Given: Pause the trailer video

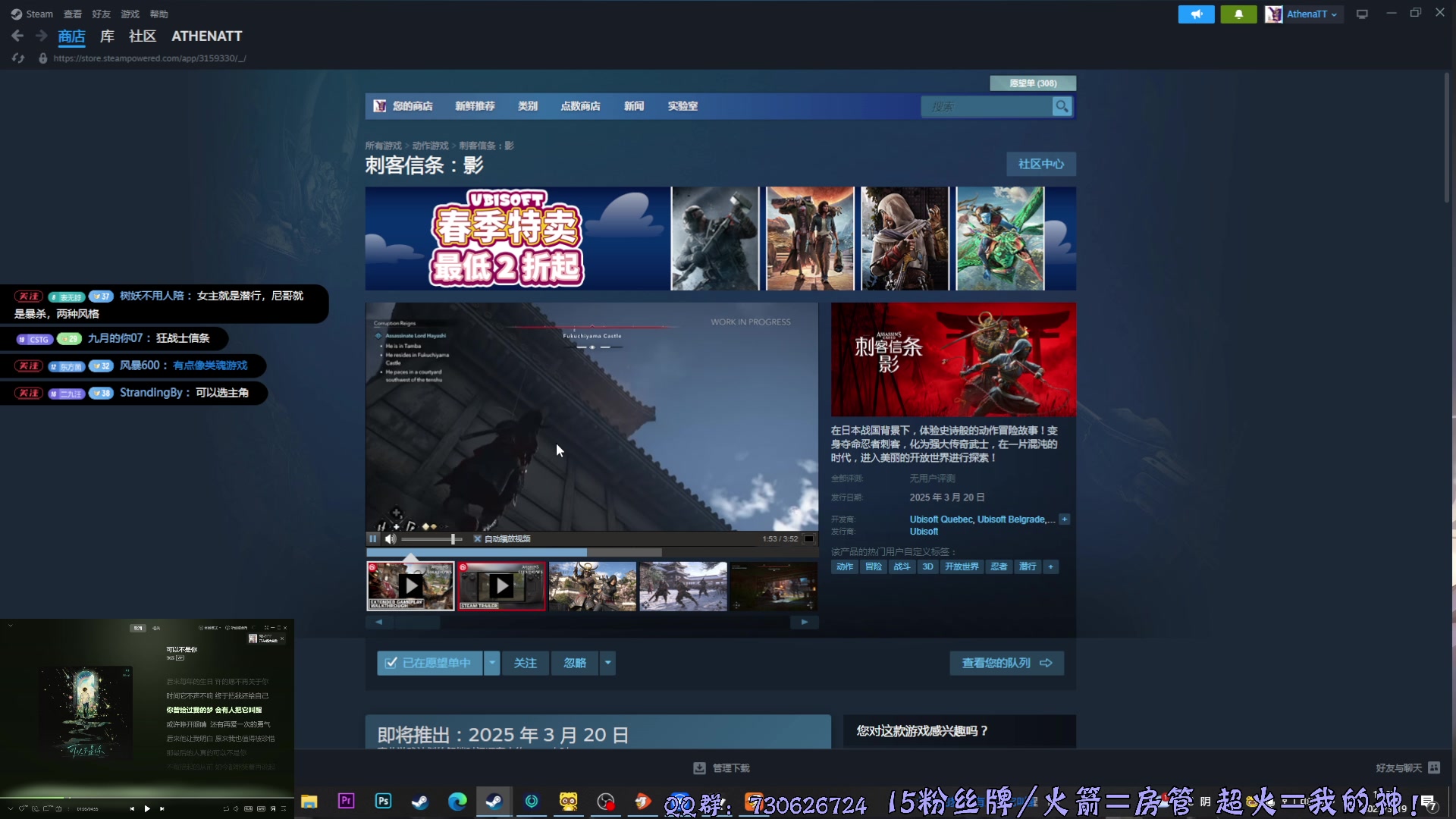Looking at the screenshot, I should click(x=372, y=539).
